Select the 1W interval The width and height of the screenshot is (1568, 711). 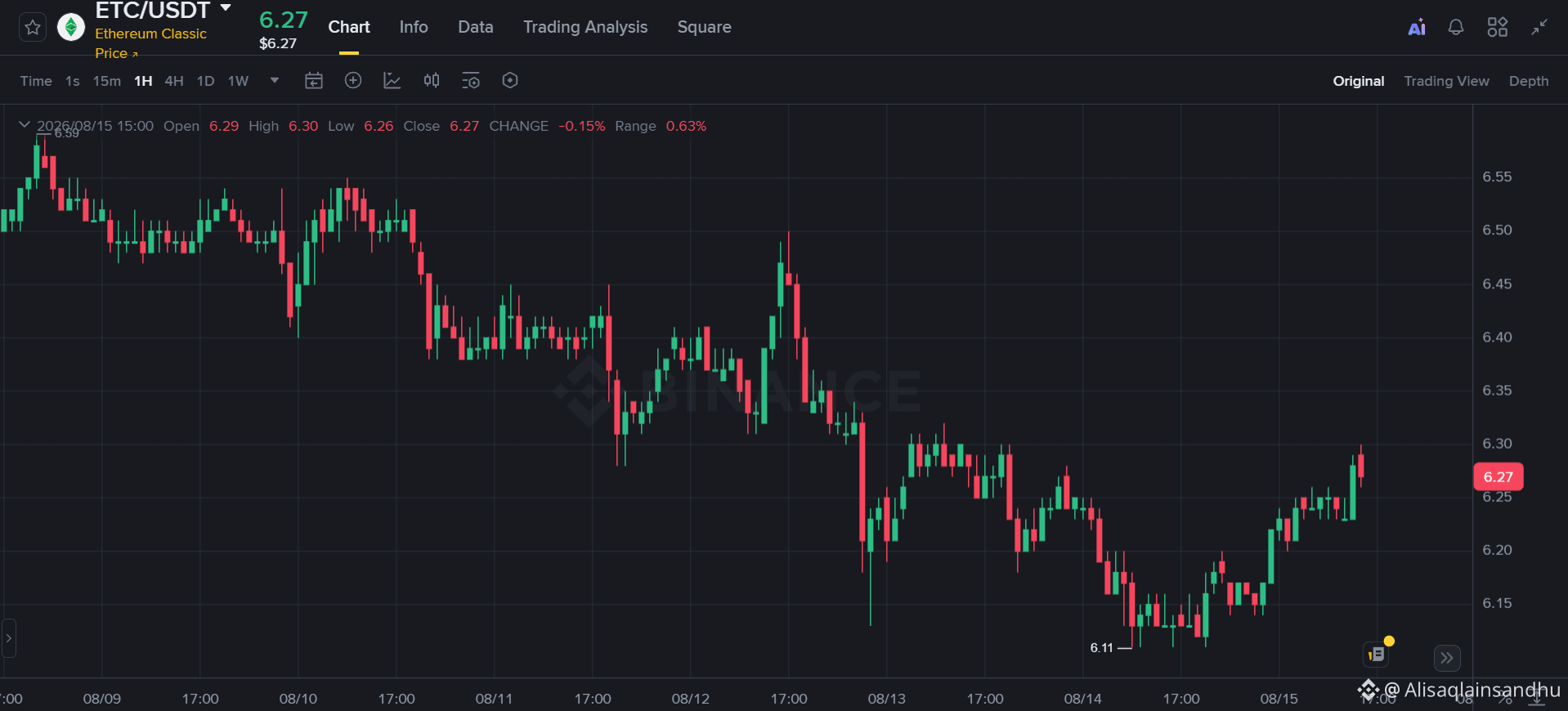[x=238, y=81]
